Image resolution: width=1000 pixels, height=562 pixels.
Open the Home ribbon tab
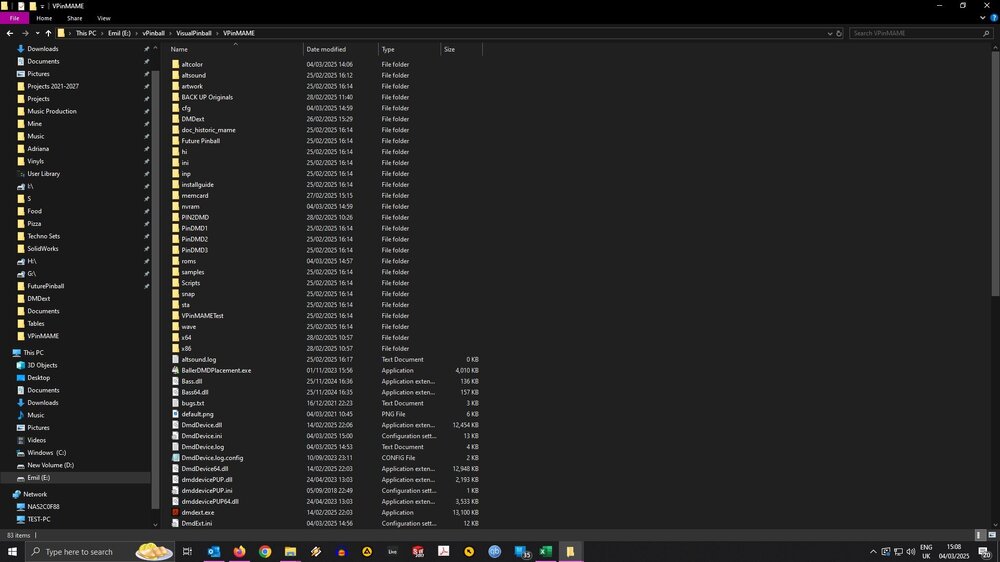tap(44, 18)
